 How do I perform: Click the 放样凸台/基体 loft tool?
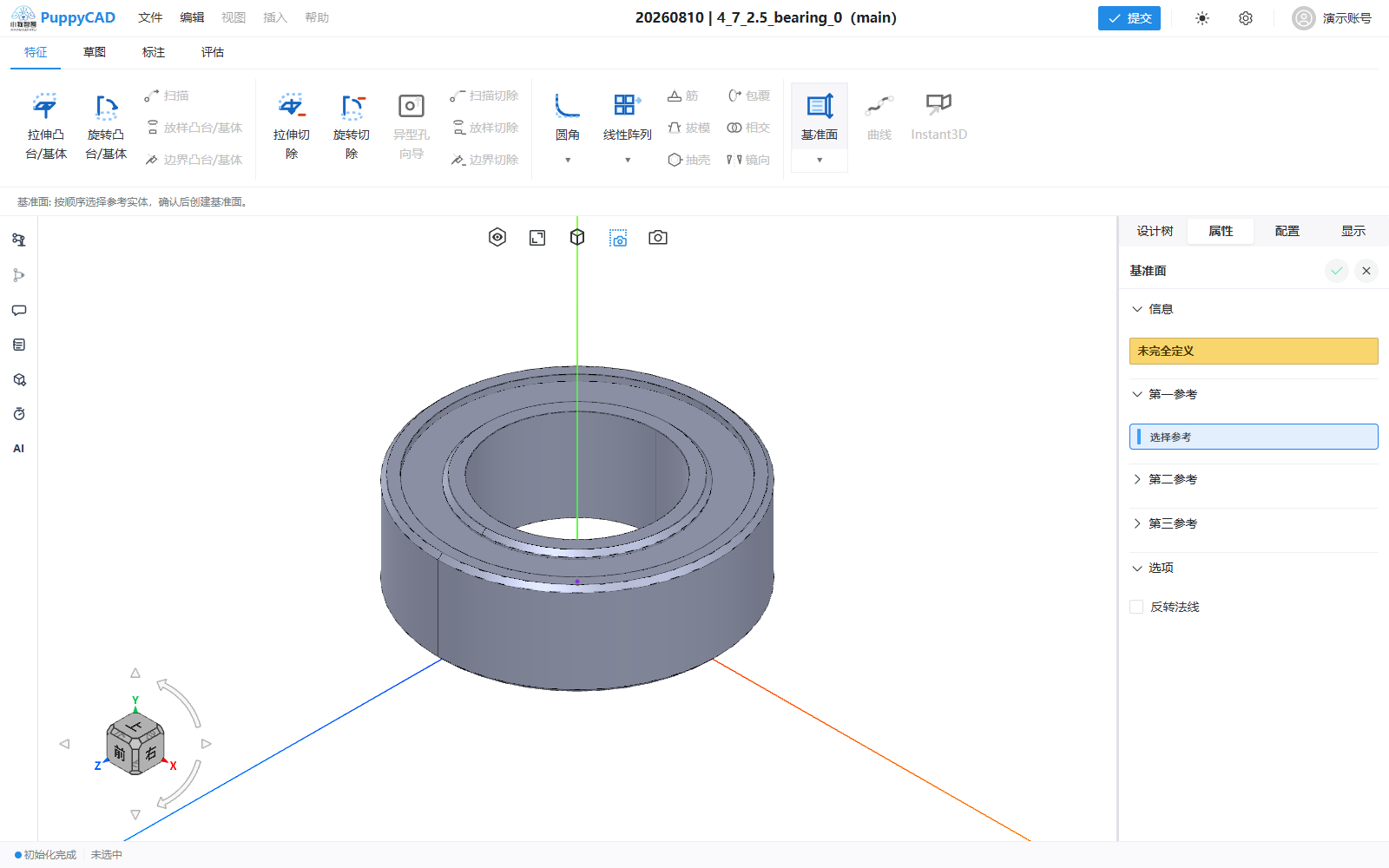coord(194,128)
